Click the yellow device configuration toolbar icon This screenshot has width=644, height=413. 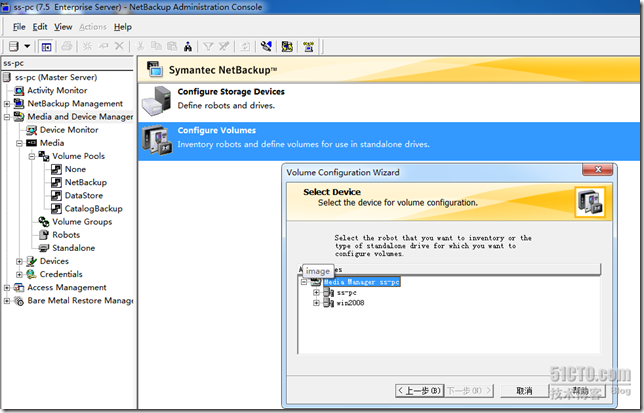(x=287, y=46)
